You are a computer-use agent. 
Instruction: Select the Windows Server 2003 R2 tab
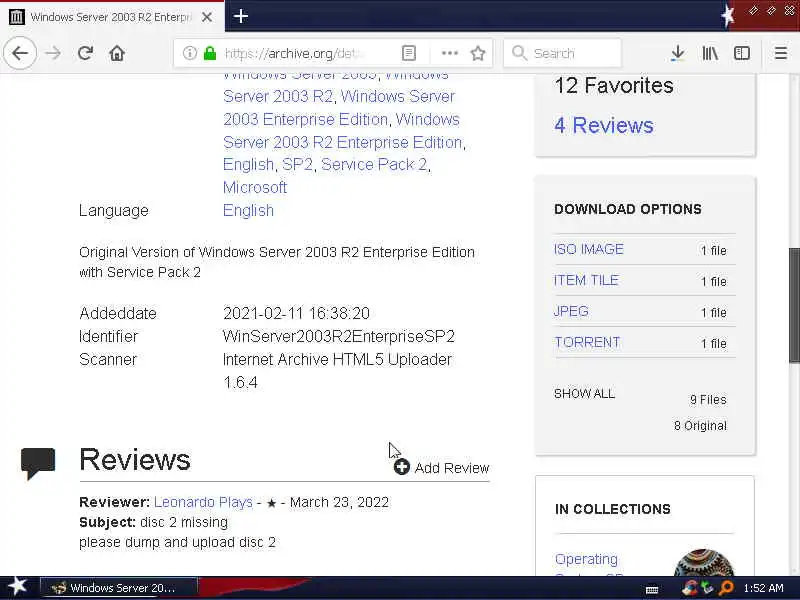coord(112,17)
